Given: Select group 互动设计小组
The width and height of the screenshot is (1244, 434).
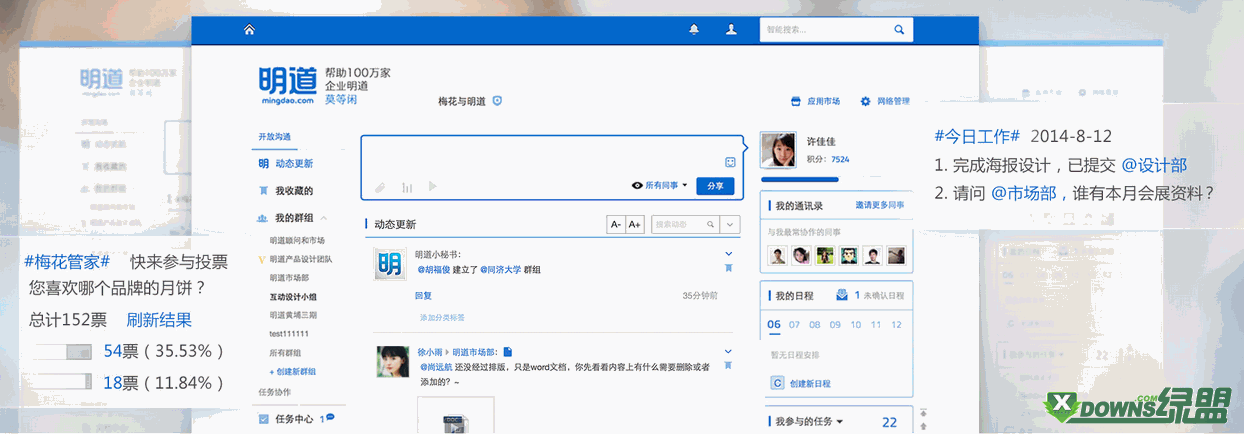Looking at the screenshot, I should (x=293, y=297).
